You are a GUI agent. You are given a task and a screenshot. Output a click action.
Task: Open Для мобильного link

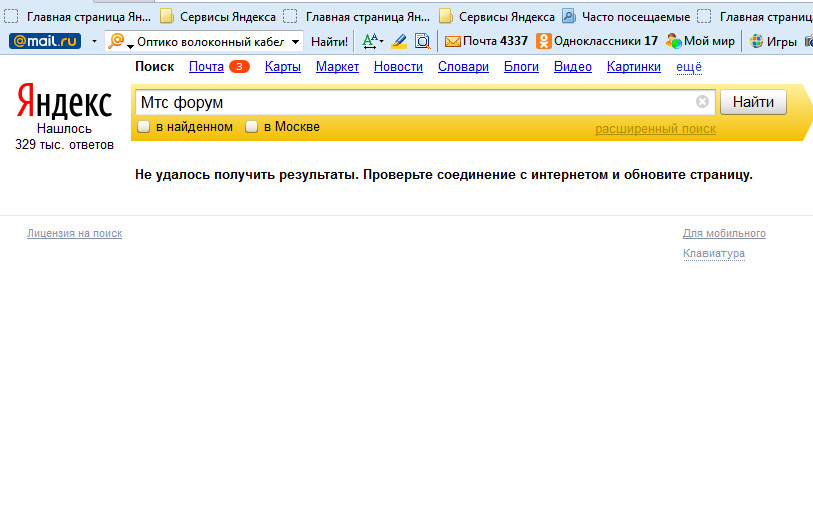(x=724, y=233)
